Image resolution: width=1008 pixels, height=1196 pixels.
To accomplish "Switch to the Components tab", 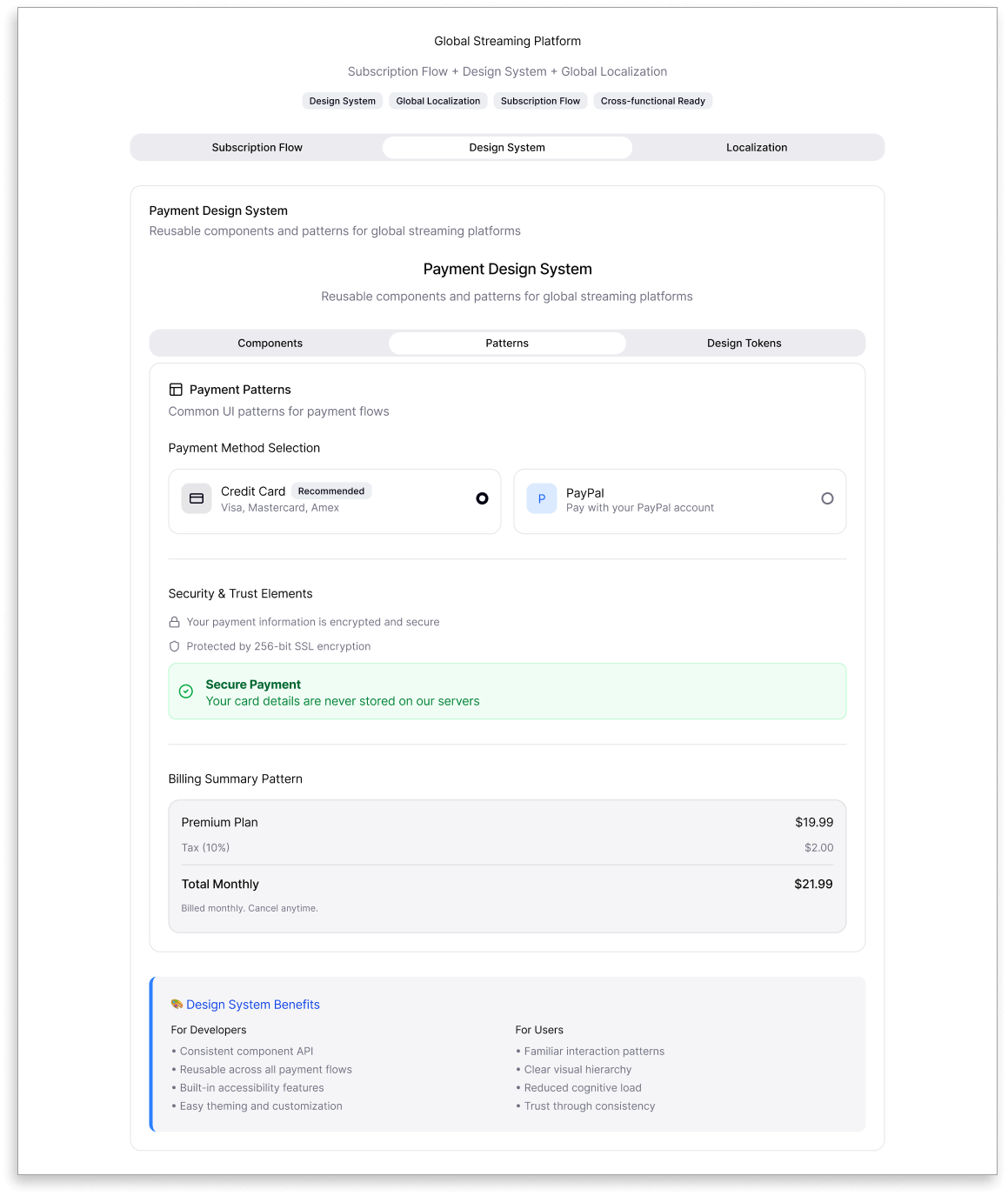I will (270, 344).
